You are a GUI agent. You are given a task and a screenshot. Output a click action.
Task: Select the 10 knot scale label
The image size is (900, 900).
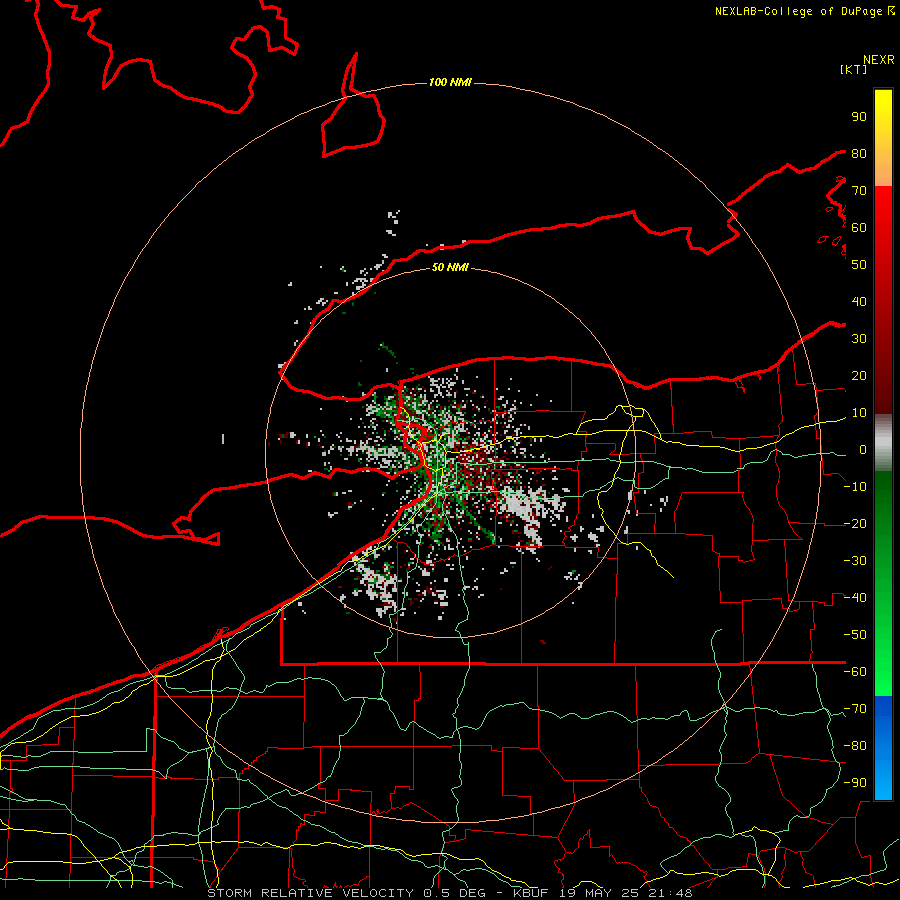[859, 413]
